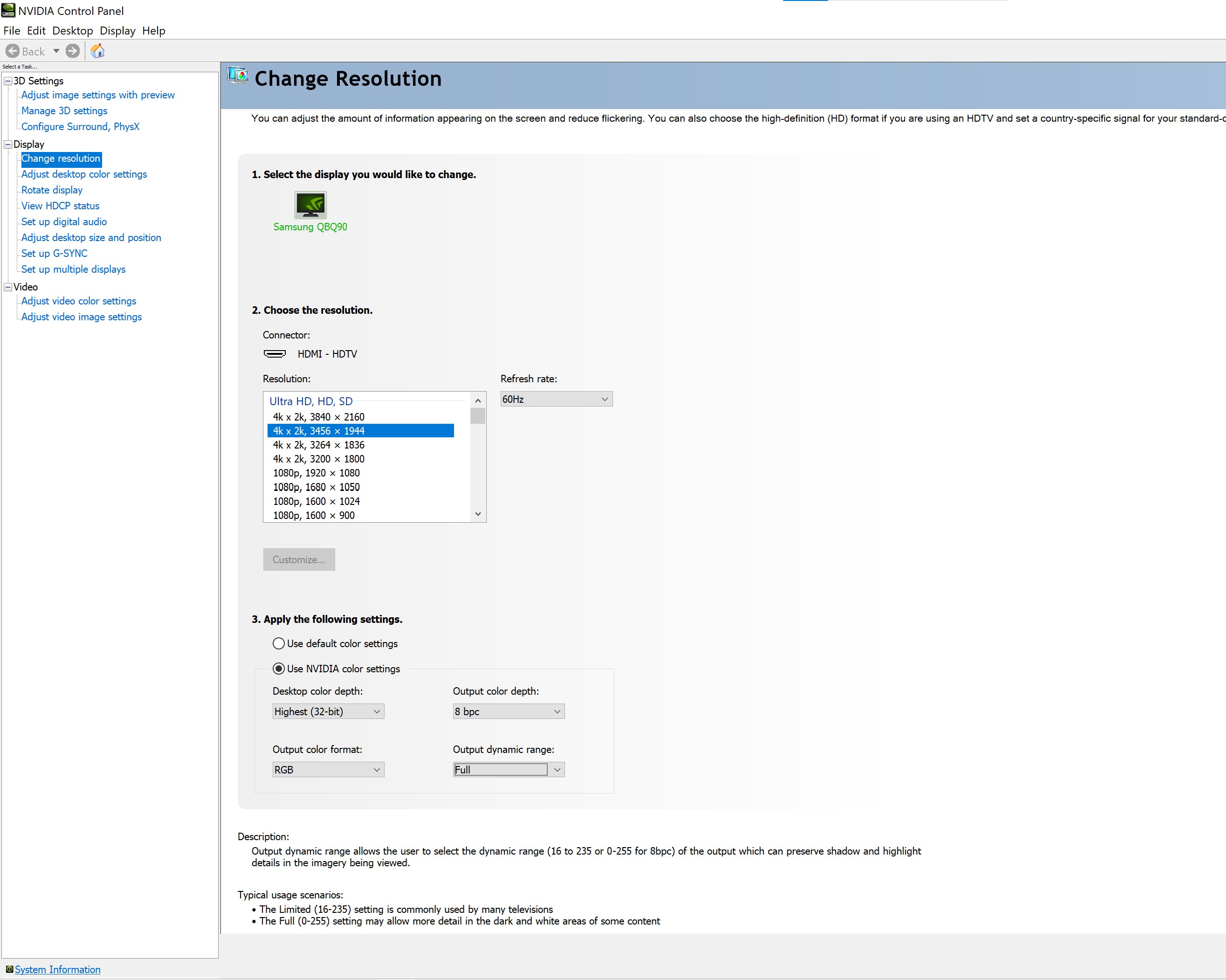Screen dimensions: 1226x980
Task: Click the System Information link
Action: (x=57, y=969)
